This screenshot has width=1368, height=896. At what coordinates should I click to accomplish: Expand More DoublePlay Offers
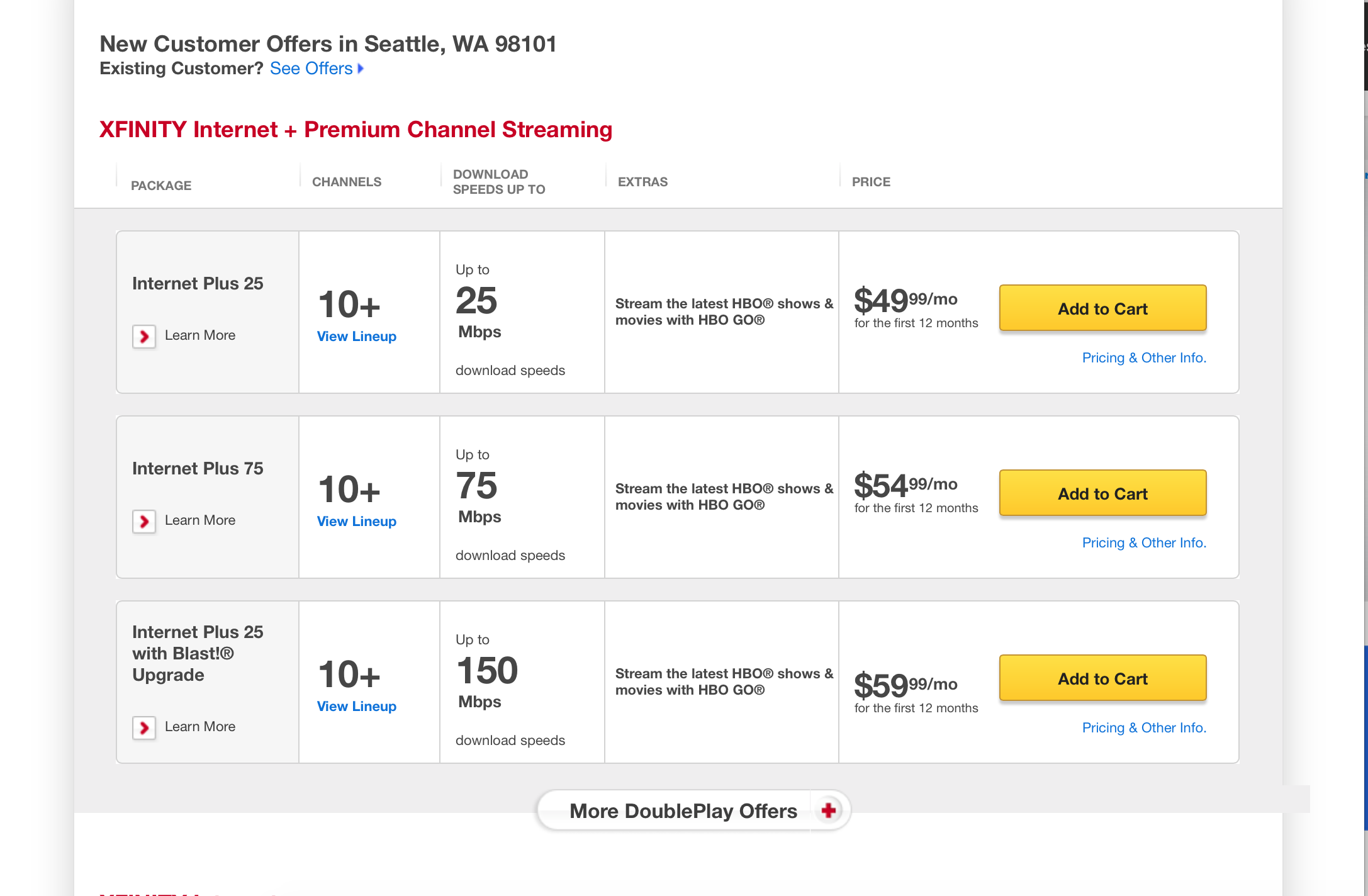693,810
